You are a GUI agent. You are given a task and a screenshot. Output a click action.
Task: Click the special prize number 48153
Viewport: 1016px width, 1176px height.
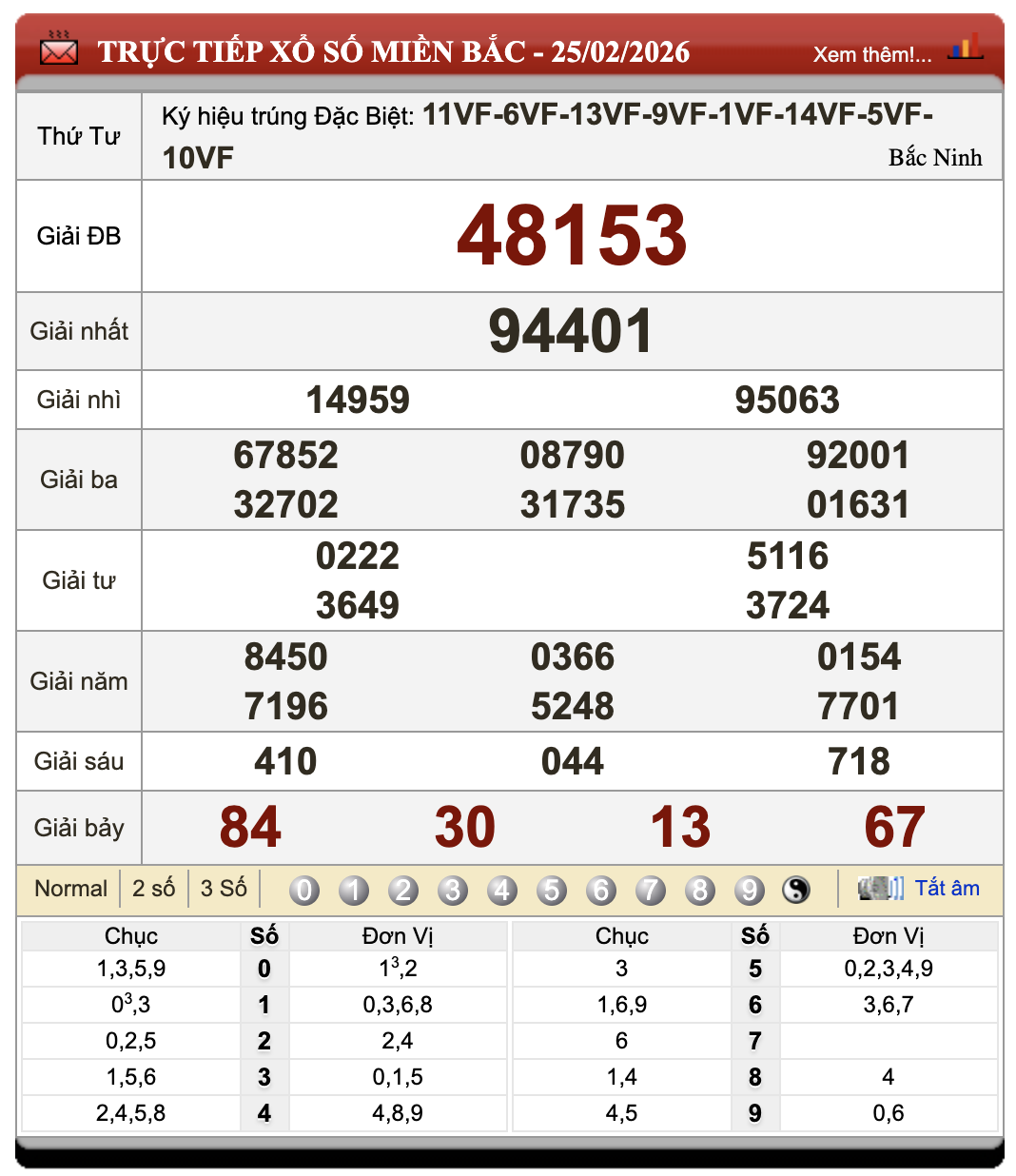point(571,233)
